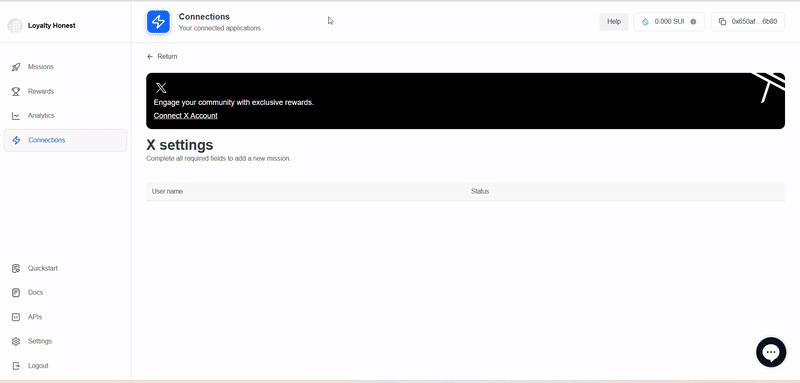Select the Status column header
The width and height of the screenshot is (800, 383).
[x=480, y=191]
